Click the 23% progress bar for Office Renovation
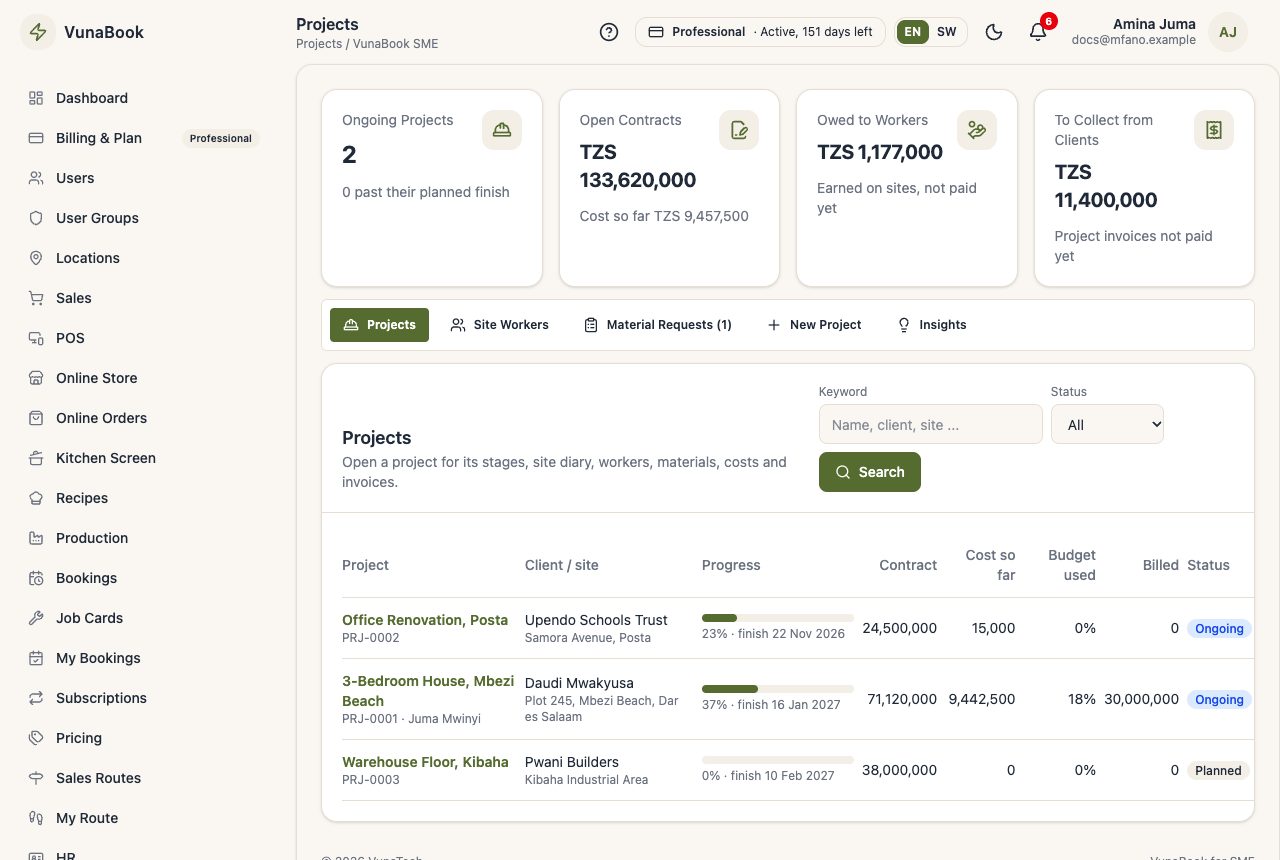This screenshot has width=1280, height=860. [x=778, y=618]
